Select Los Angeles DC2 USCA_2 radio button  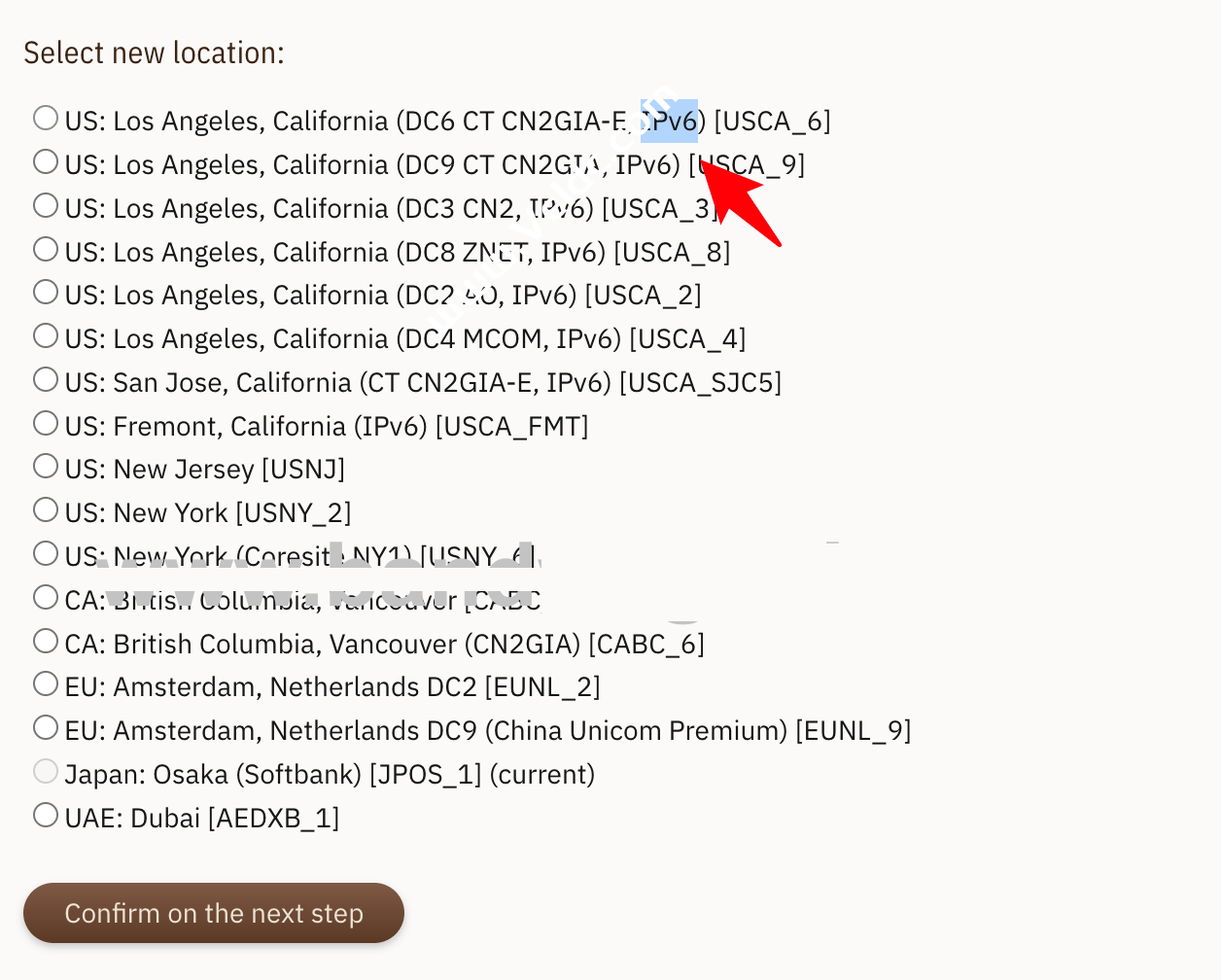(46, 292)
